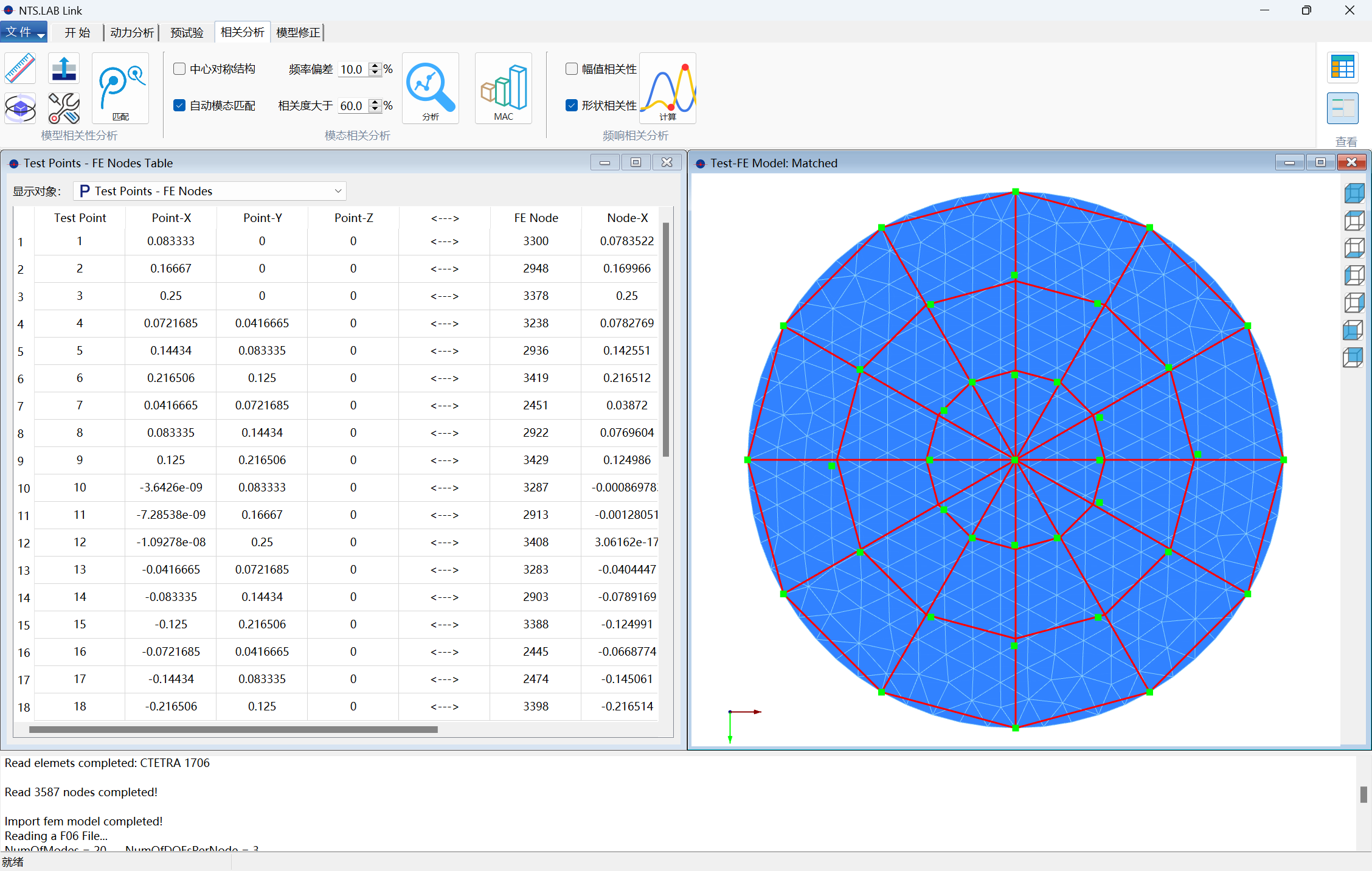The width and height of the screenshot is (1372, 871).
Task: Enable the 幅值相关性 checkbox
Action: tap(571, 69)
